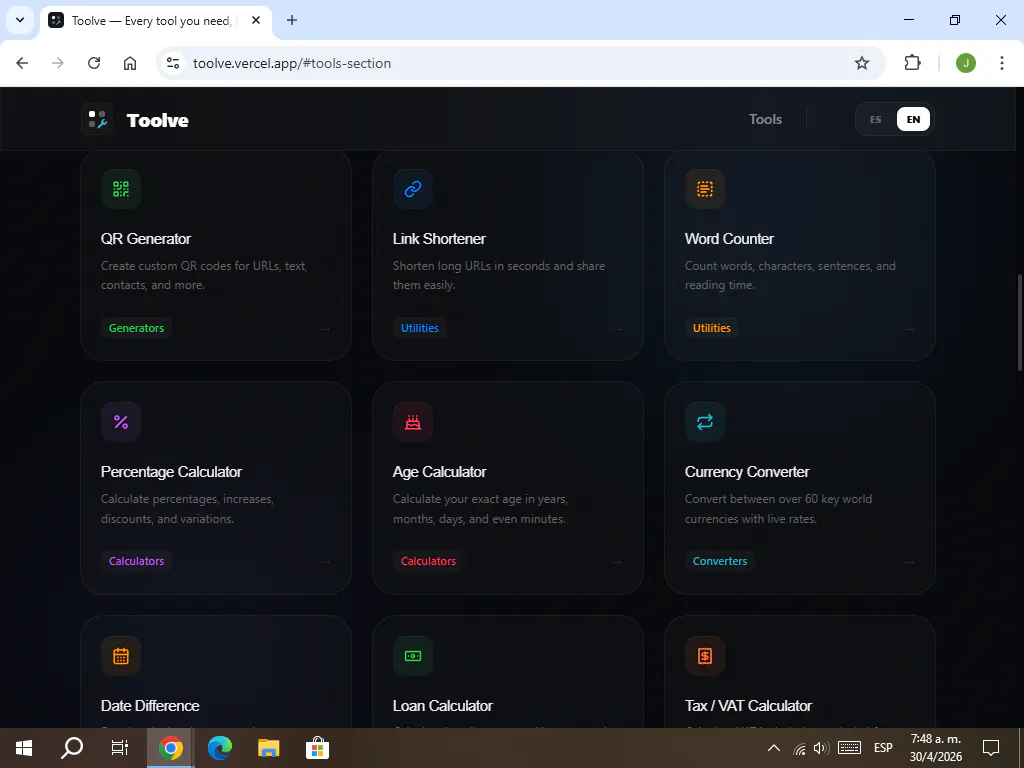Open the notification center icon
The image size is (1024, 768).
991,748
